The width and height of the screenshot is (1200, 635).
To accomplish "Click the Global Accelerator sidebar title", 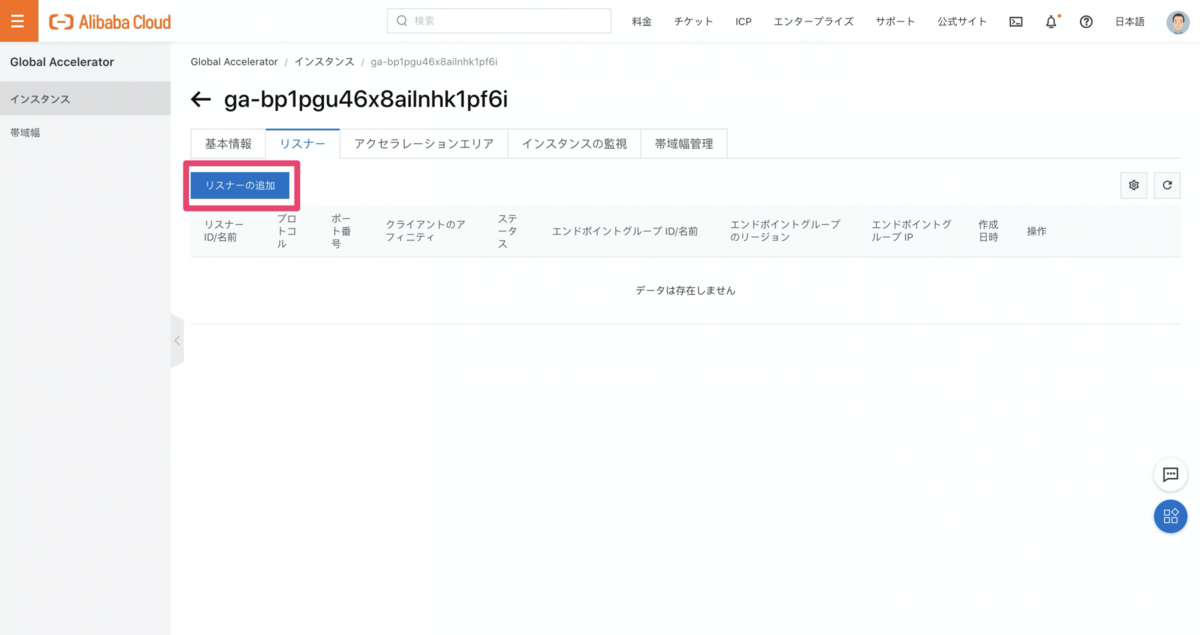I will 62,62.
